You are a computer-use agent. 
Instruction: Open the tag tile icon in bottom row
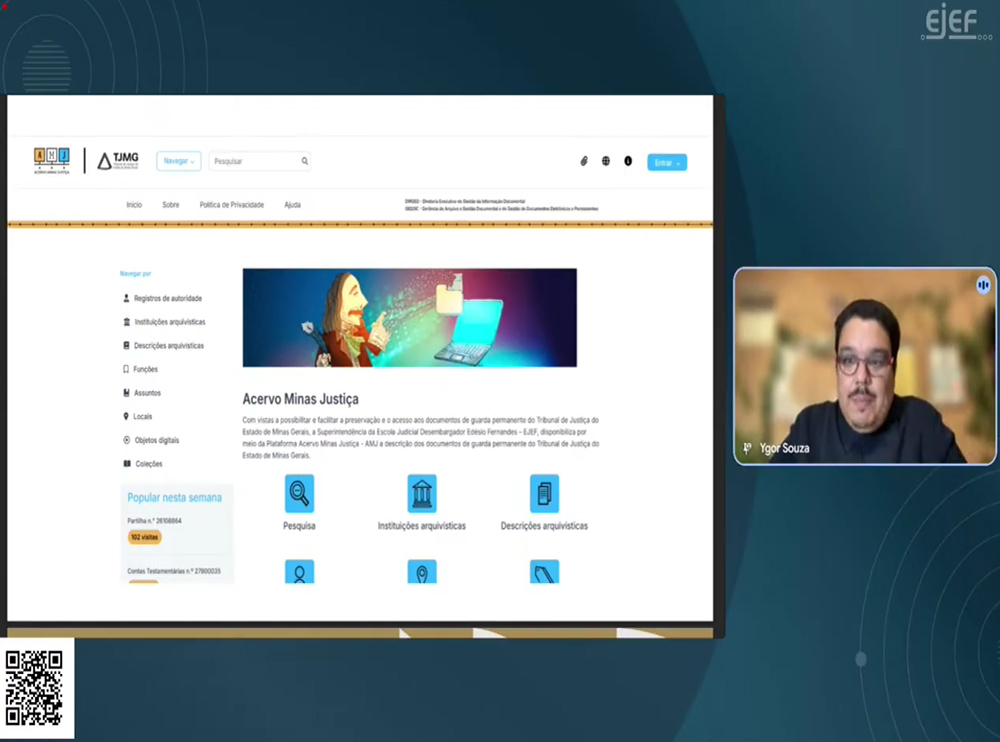point(544,572)
